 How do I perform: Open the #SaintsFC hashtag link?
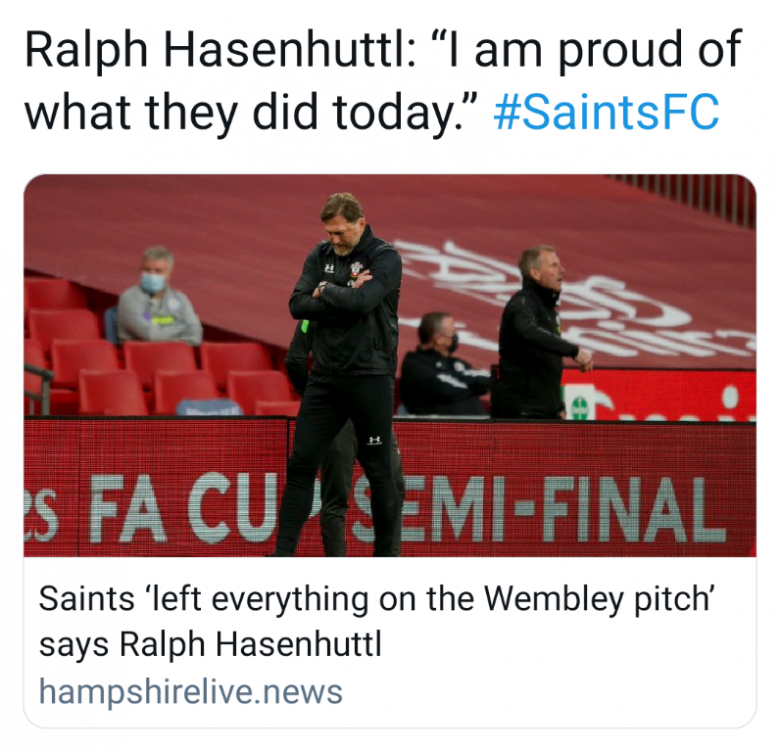click(606, 113)
